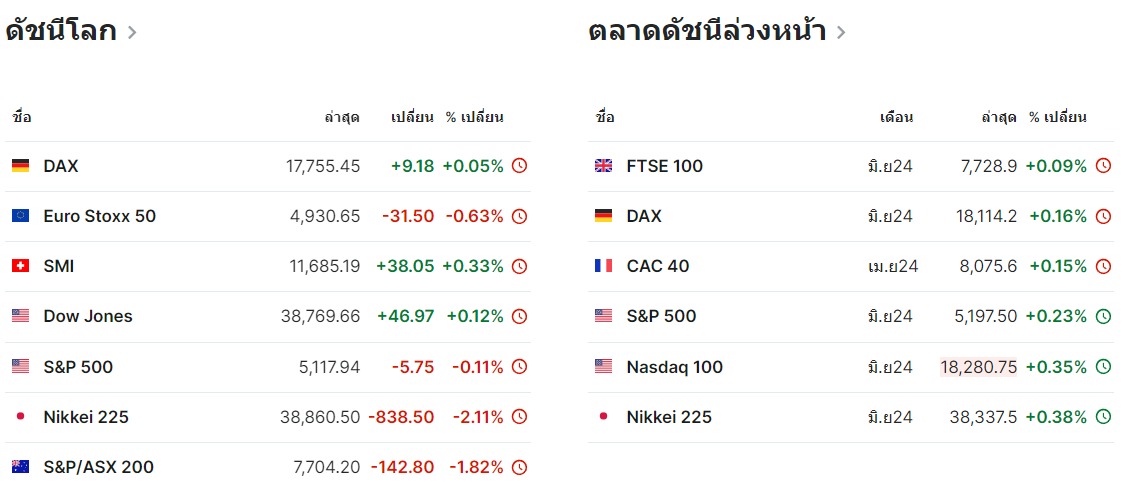Click the red clock icon in the Nikkei 225 world index row
This screenshot has height=488, width=1123.
519,417
